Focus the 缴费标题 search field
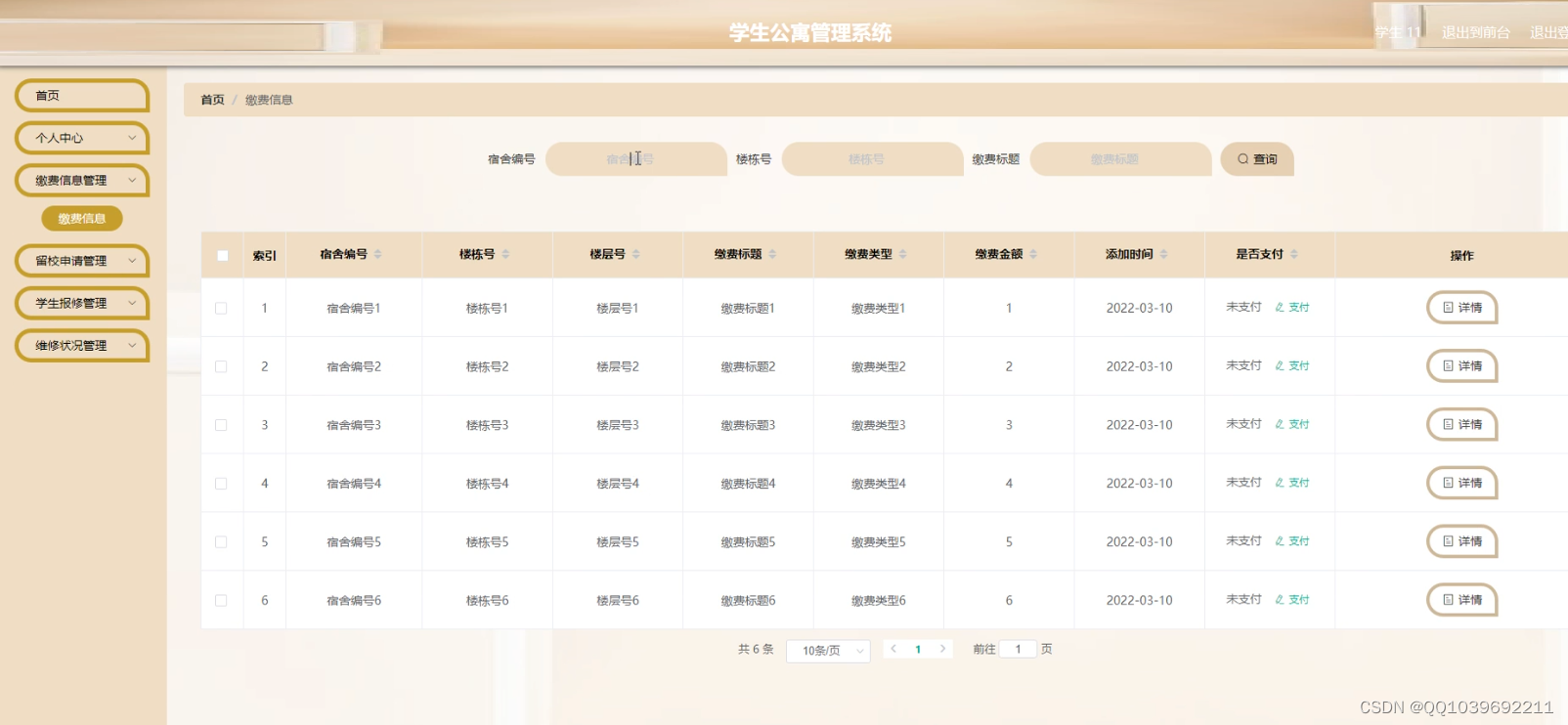1568x725 pixels. 1121,159
